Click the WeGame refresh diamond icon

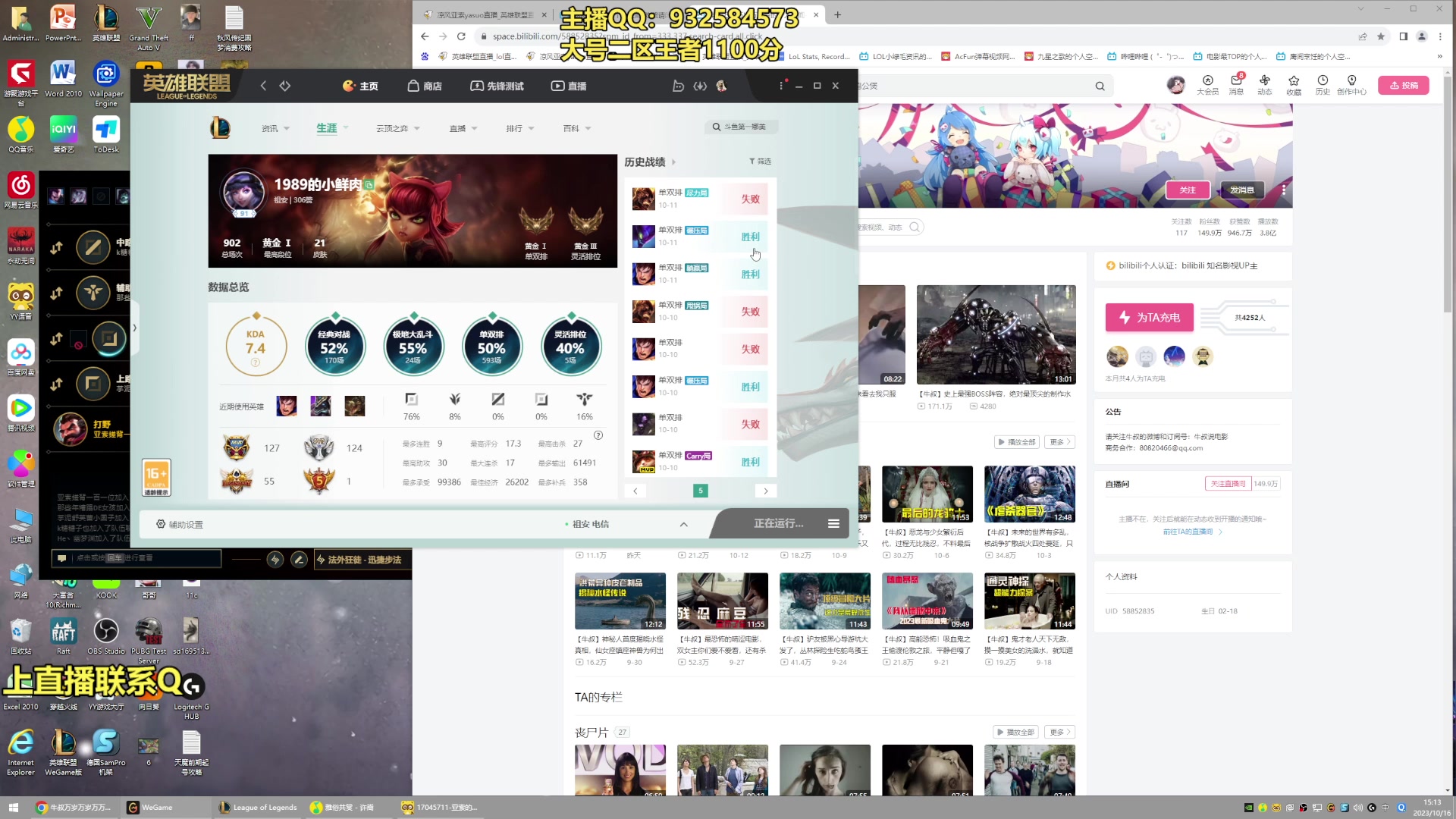(285, 86)
